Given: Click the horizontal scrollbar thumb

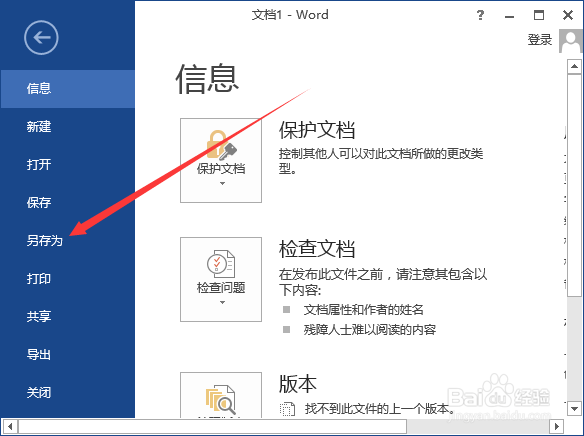Looking at the screenshot, I should (212, 426).
